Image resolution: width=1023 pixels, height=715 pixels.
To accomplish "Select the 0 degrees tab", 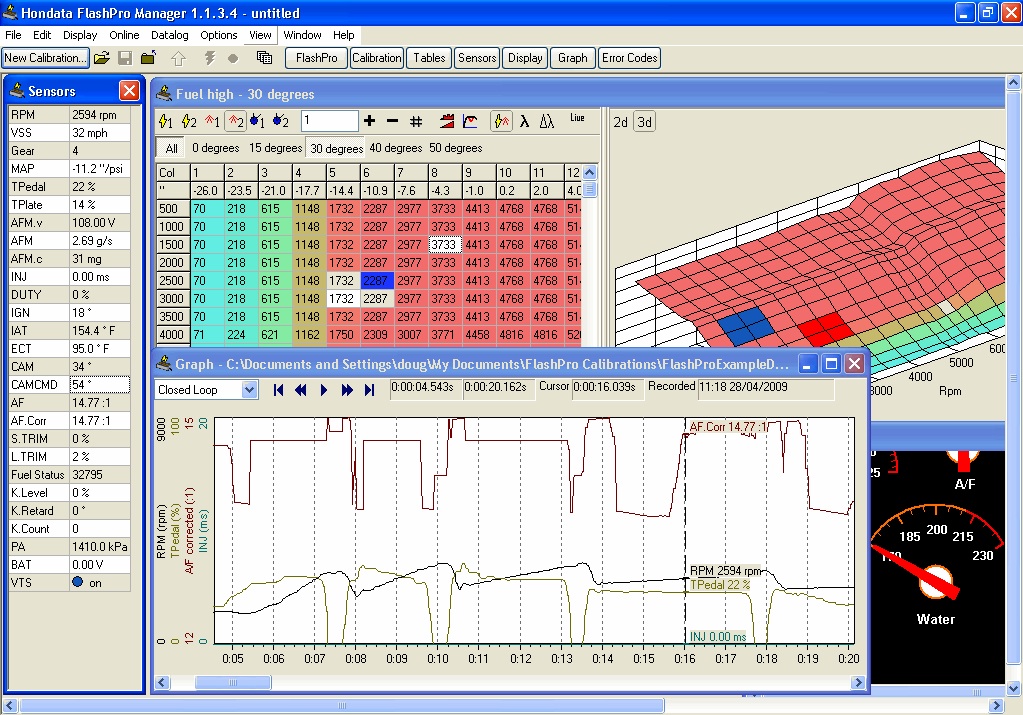I will [x=215, y=148].
